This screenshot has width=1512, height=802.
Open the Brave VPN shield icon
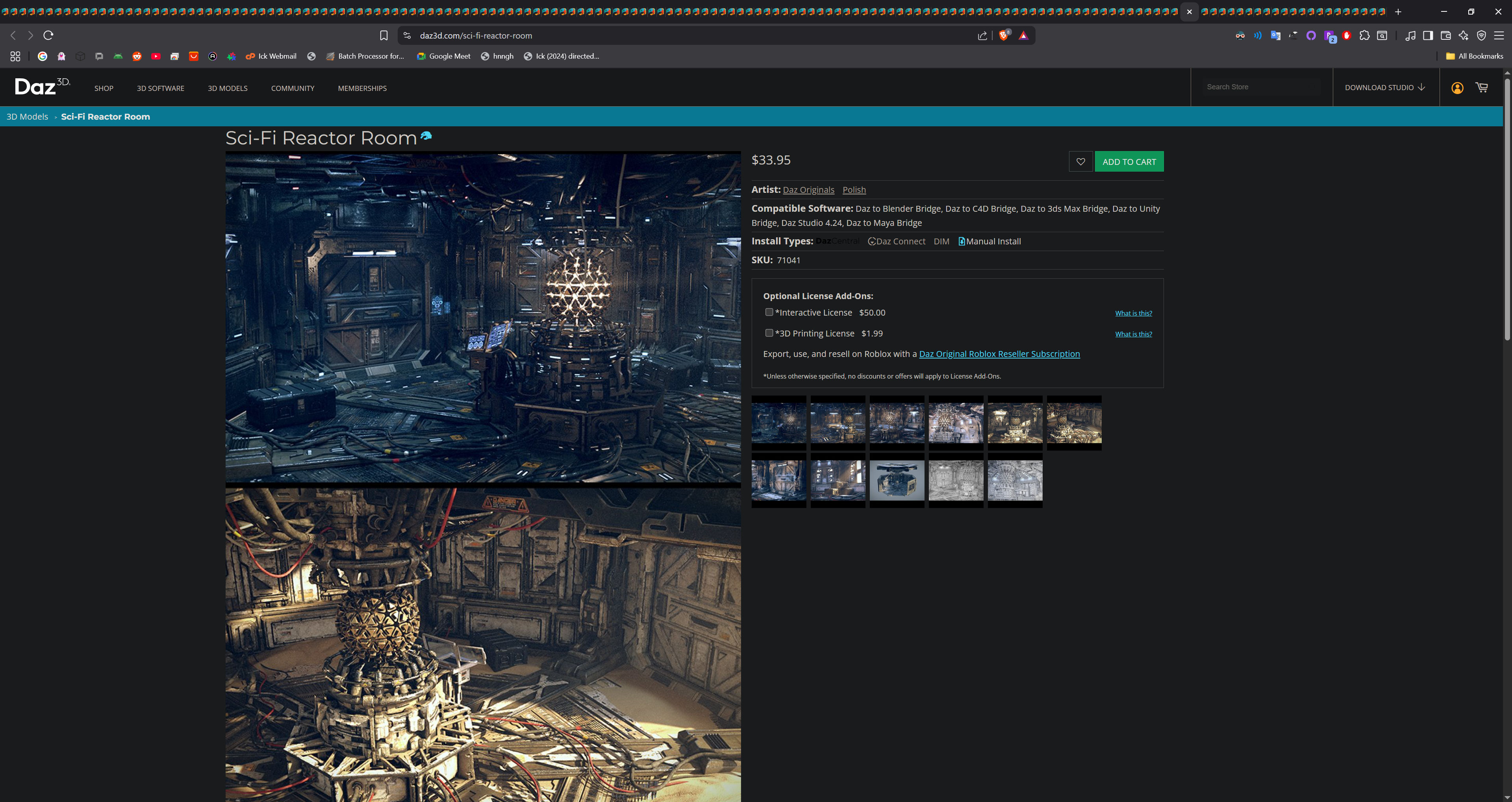[x=1481, y=35]
